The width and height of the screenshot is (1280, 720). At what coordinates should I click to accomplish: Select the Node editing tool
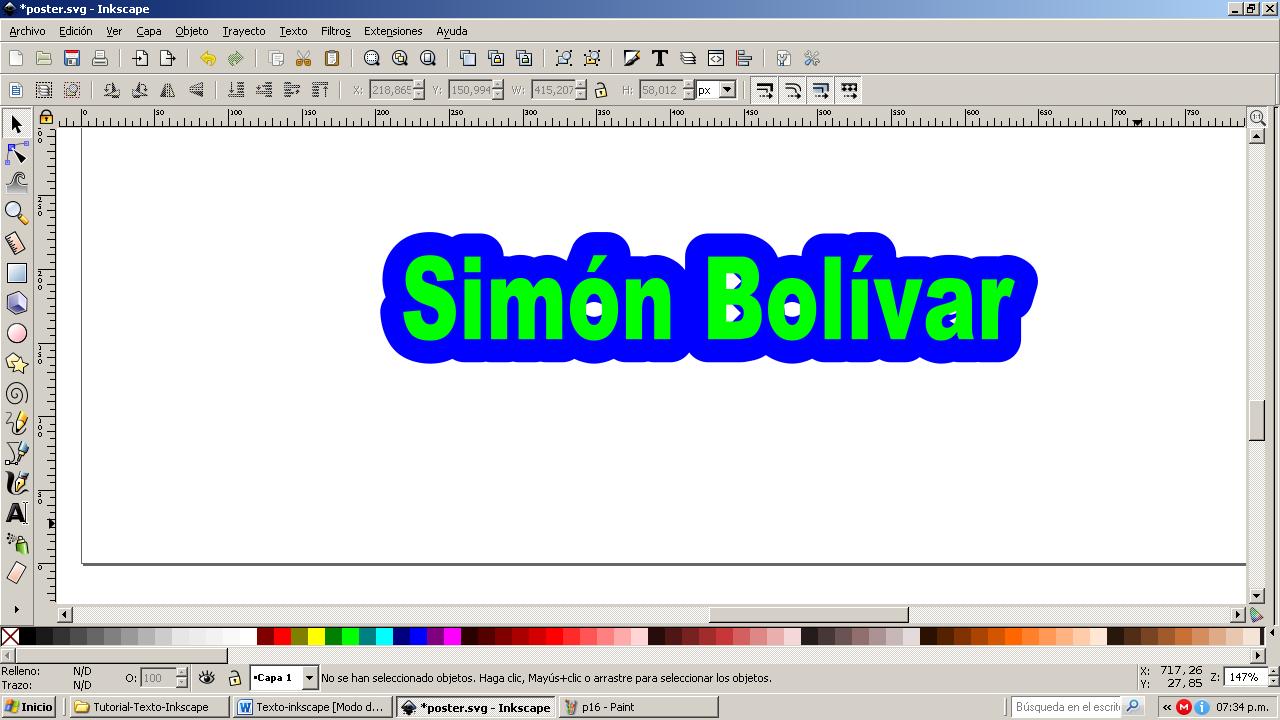click(x=16, y=153)
